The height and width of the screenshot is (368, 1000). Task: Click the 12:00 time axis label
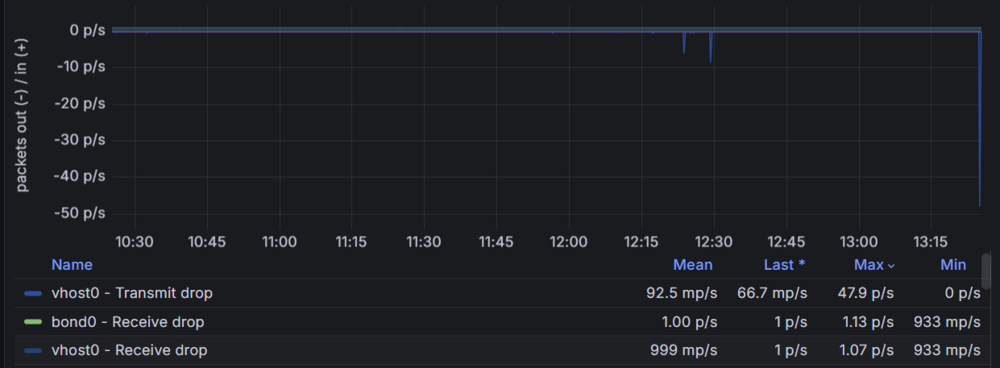coord(568,242)
